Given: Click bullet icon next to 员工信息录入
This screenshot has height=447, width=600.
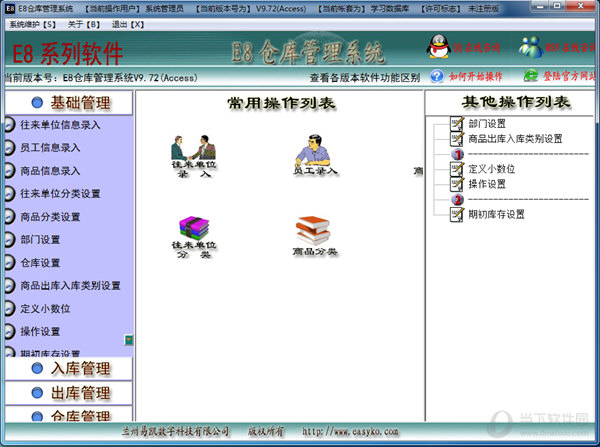Looking at the screenshot, I should (x=9, y=148).
